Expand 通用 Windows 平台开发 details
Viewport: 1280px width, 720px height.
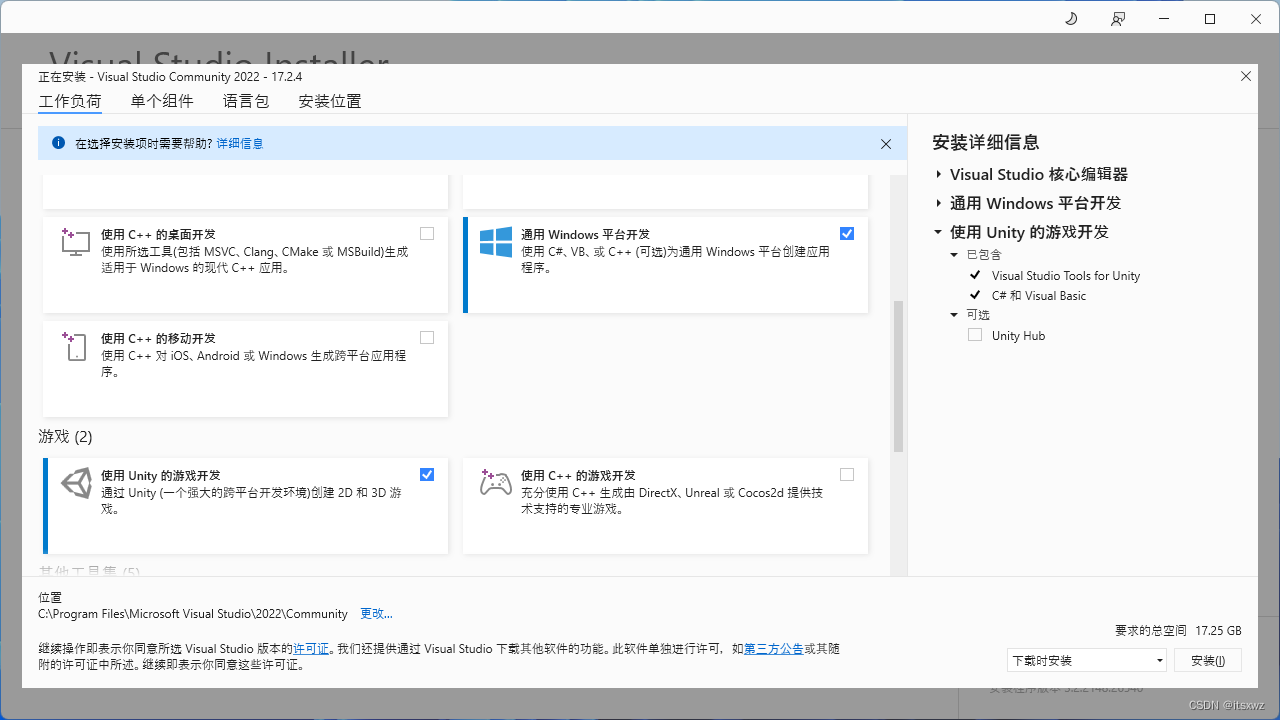pos(939,204)
